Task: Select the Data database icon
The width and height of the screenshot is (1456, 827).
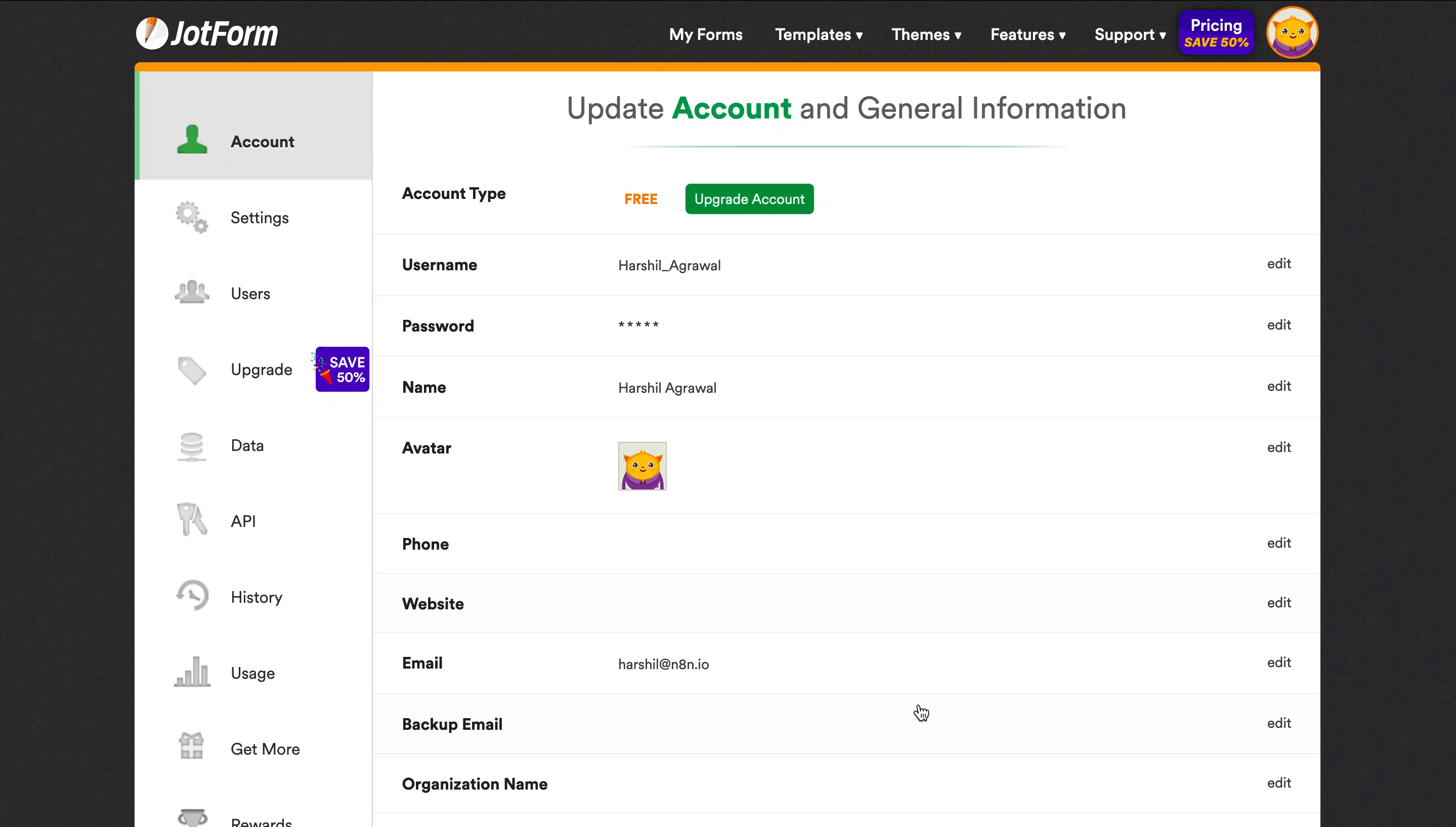Action: point(191,446)
